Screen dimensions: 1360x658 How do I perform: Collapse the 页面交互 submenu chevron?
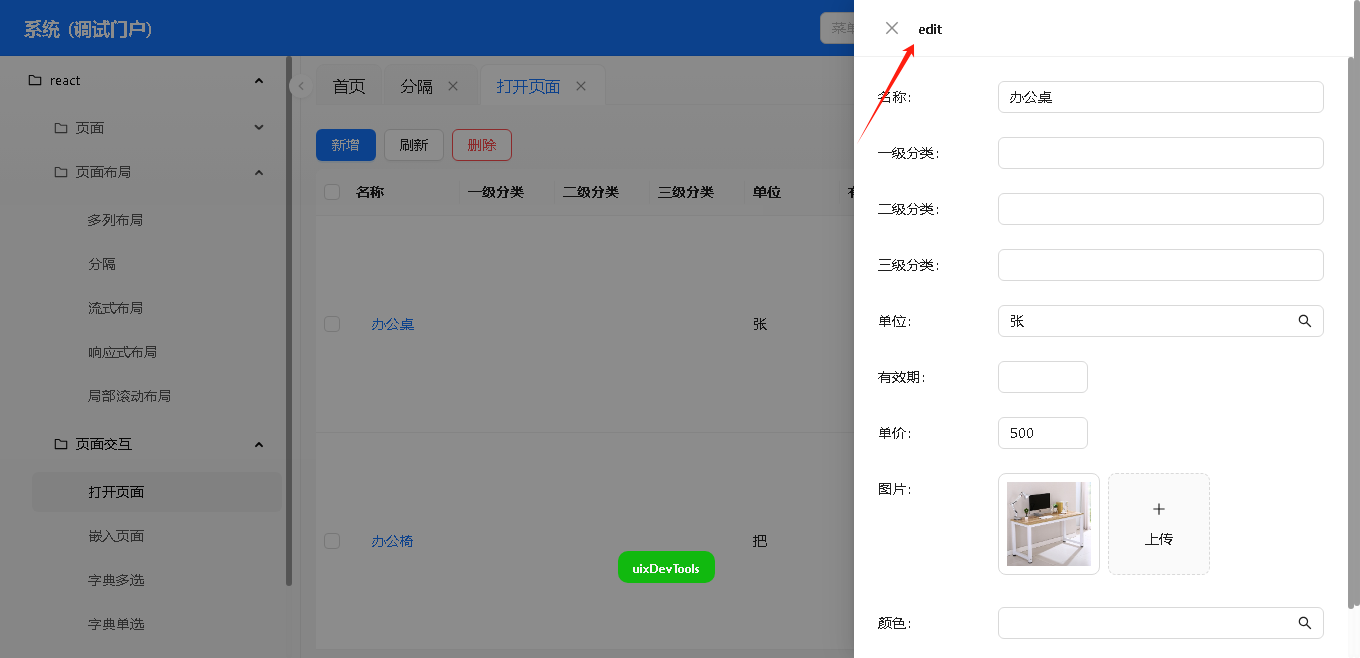click(259, 444)
